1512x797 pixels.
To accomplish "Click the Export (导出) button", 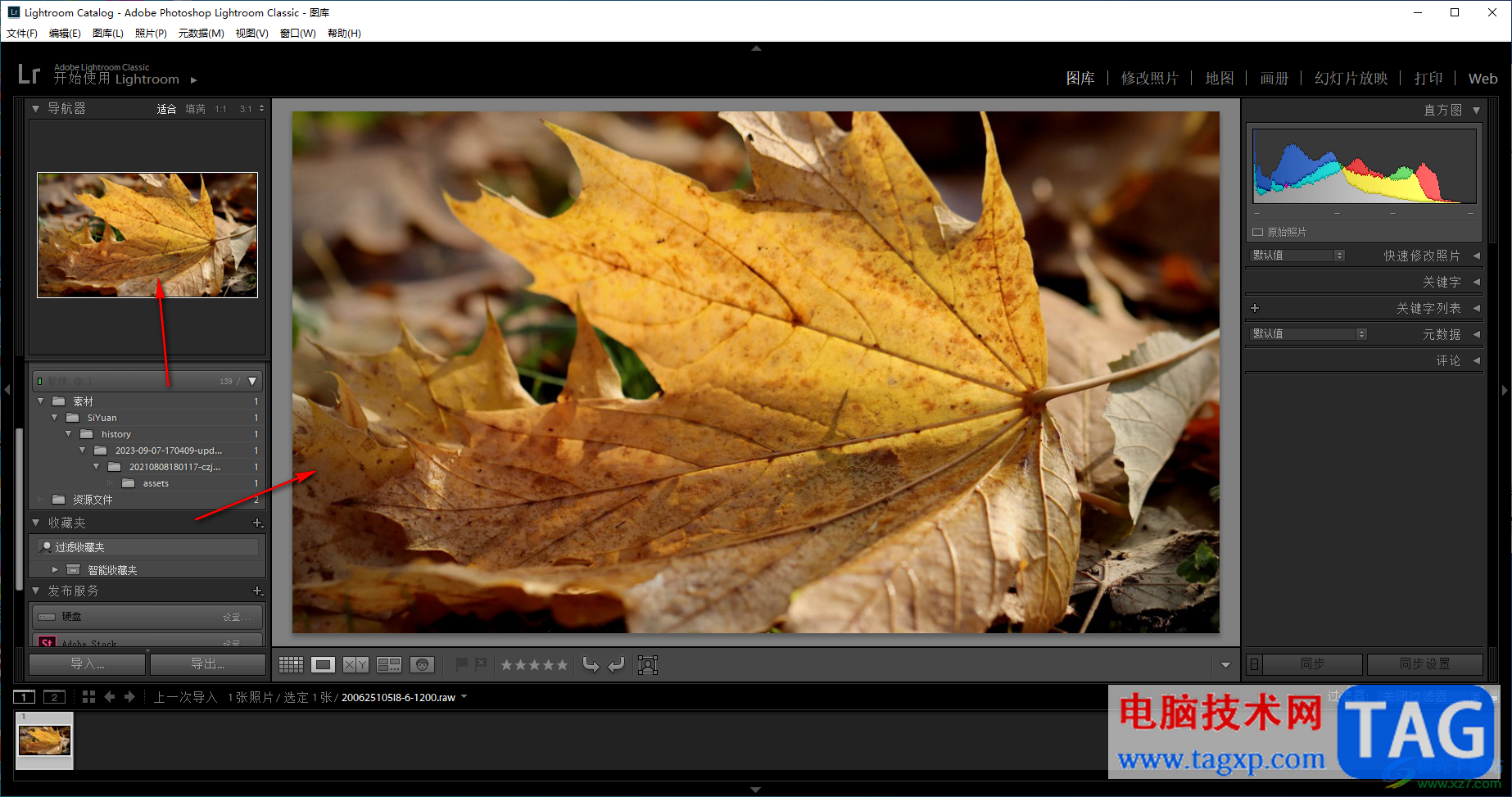I will 208,663.
